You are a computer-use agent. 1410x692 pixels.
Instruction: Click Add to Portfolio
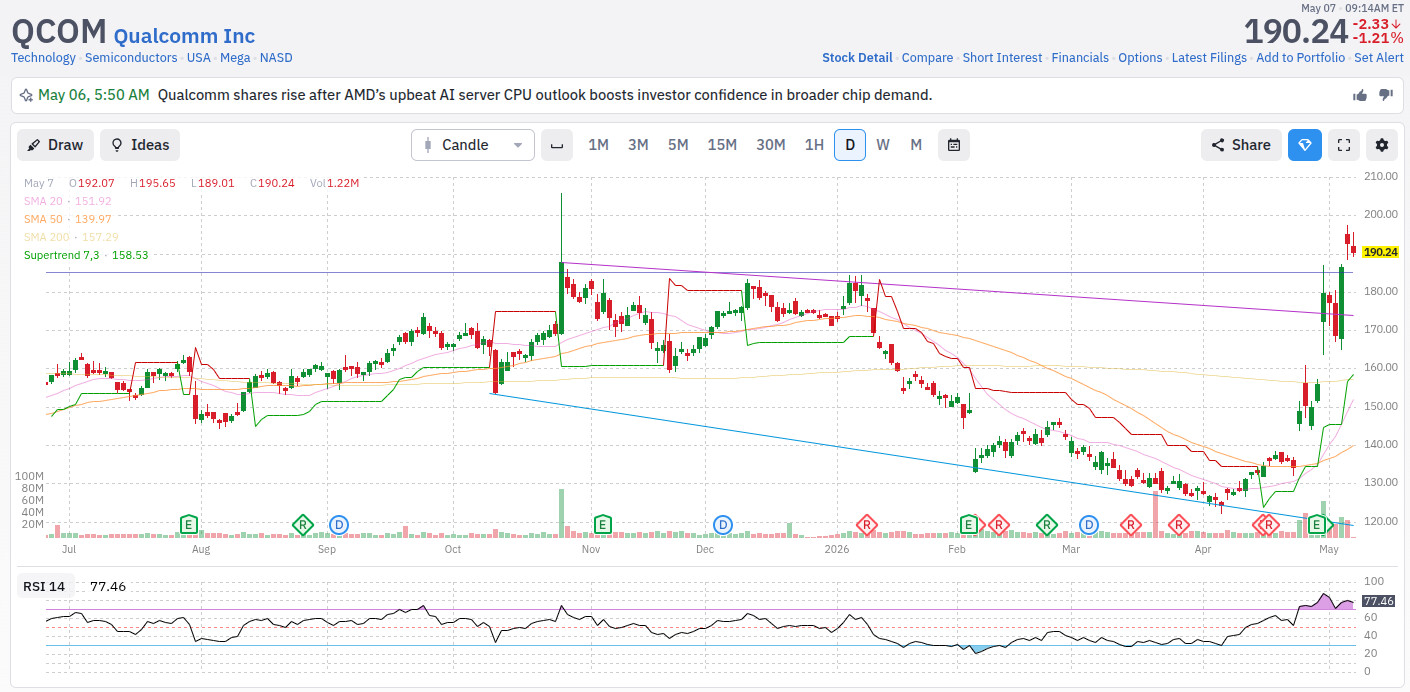point(1300,58)
